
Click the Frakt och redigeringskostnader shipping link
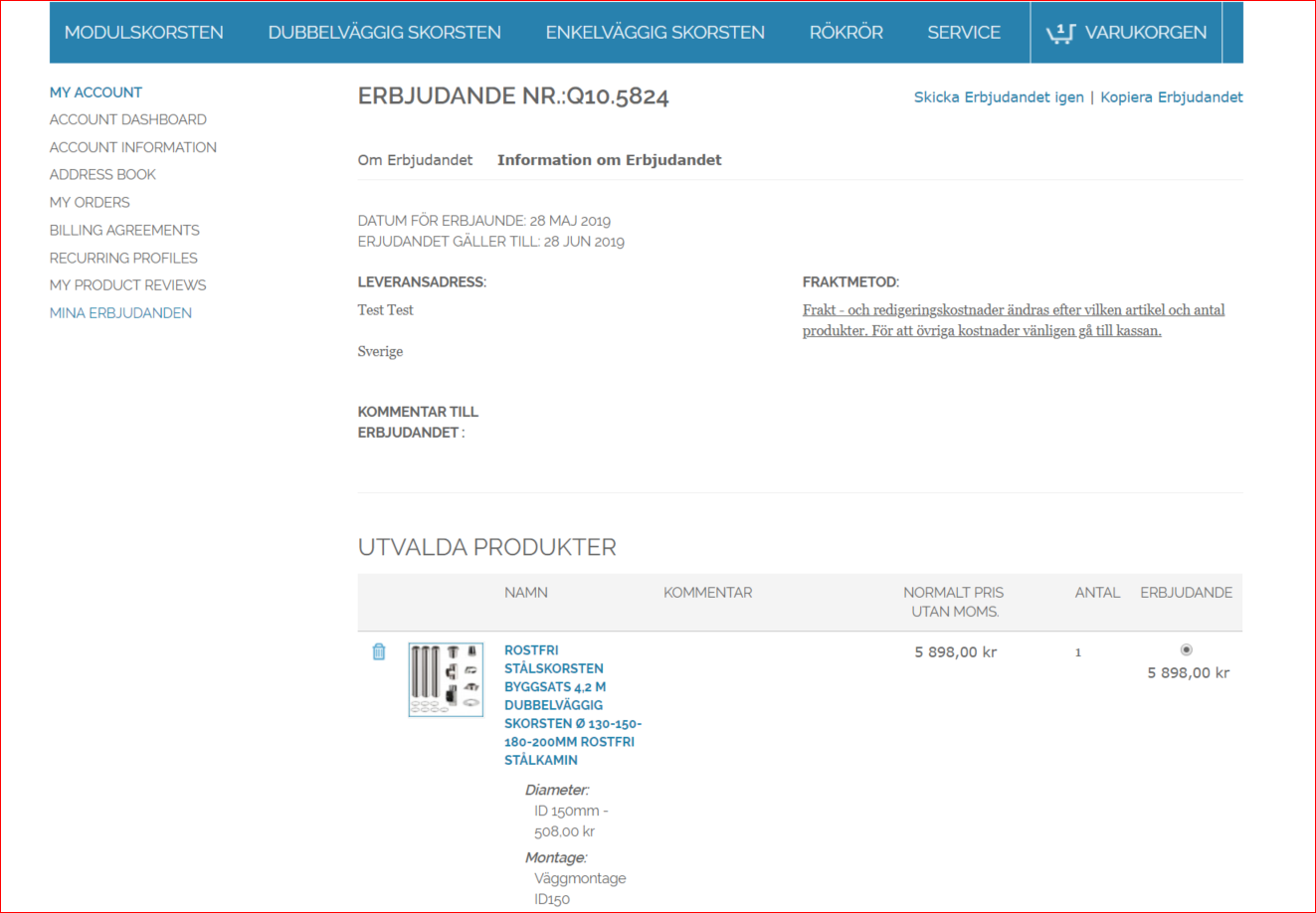(x=1014, y=320)
